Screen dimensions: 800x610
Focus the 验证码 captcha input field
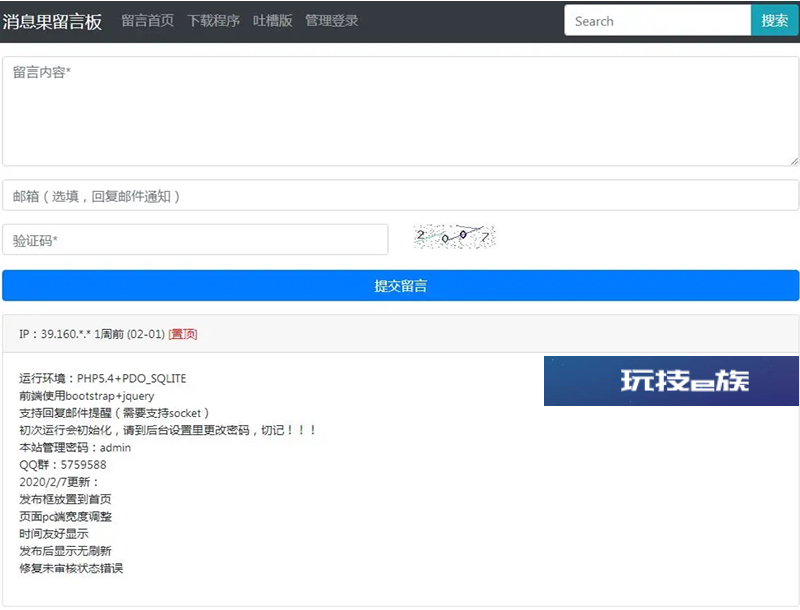pyautogui.click(x=195, y=240)
